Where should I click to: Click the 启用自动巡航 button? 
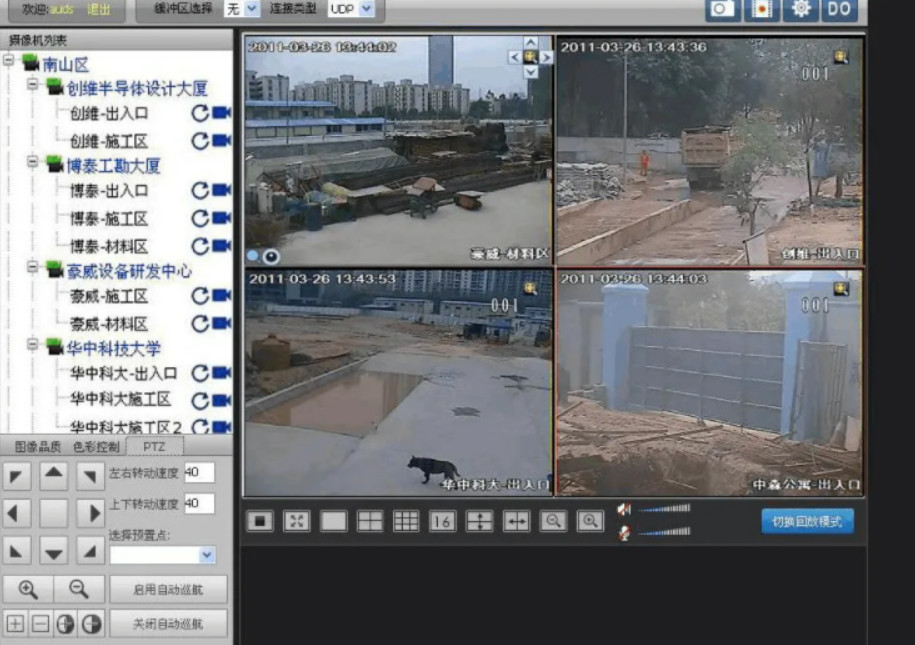pos(168,589)
